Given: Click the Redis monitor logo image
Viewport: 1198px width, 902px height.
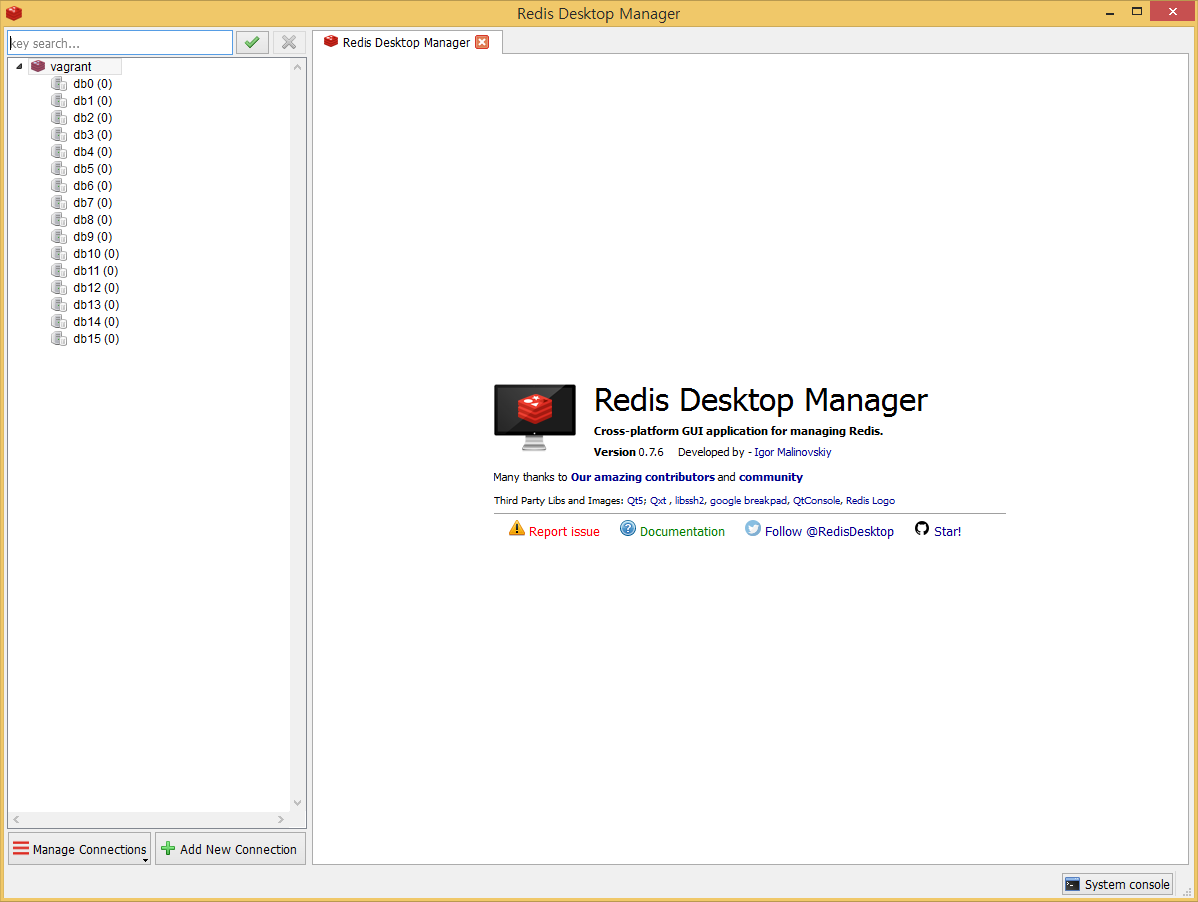Looking at the screenshot, I should coord(535,417).
